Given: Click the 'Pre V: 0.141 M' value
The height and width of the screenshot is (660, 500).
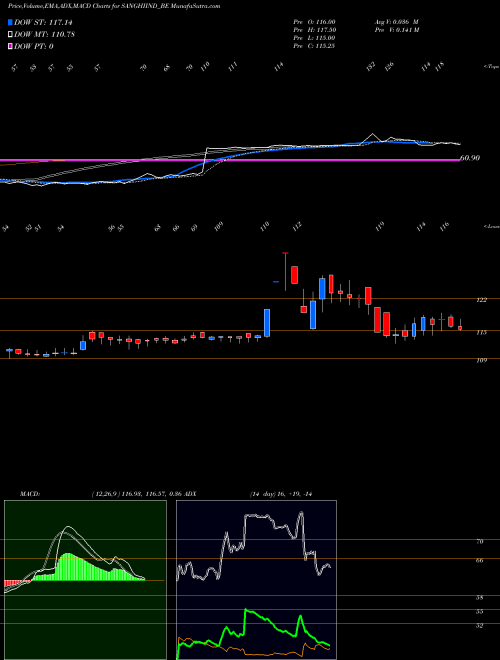Looking at the screenshot, I should pyautogui.click(x=397, y=30).
